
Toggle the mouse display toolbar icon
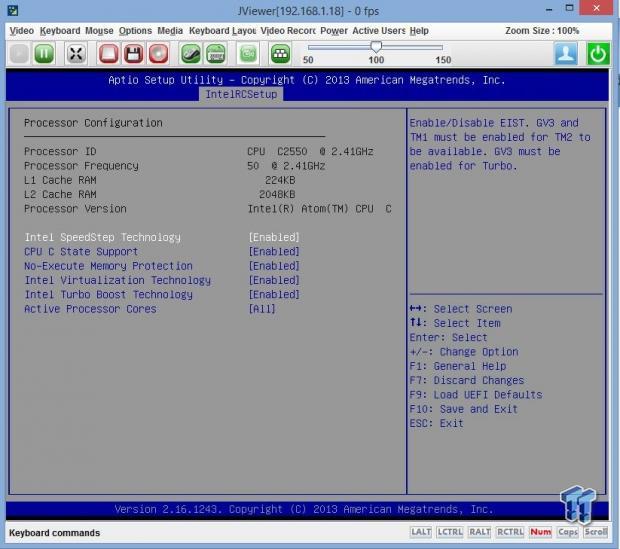[191, 54]
